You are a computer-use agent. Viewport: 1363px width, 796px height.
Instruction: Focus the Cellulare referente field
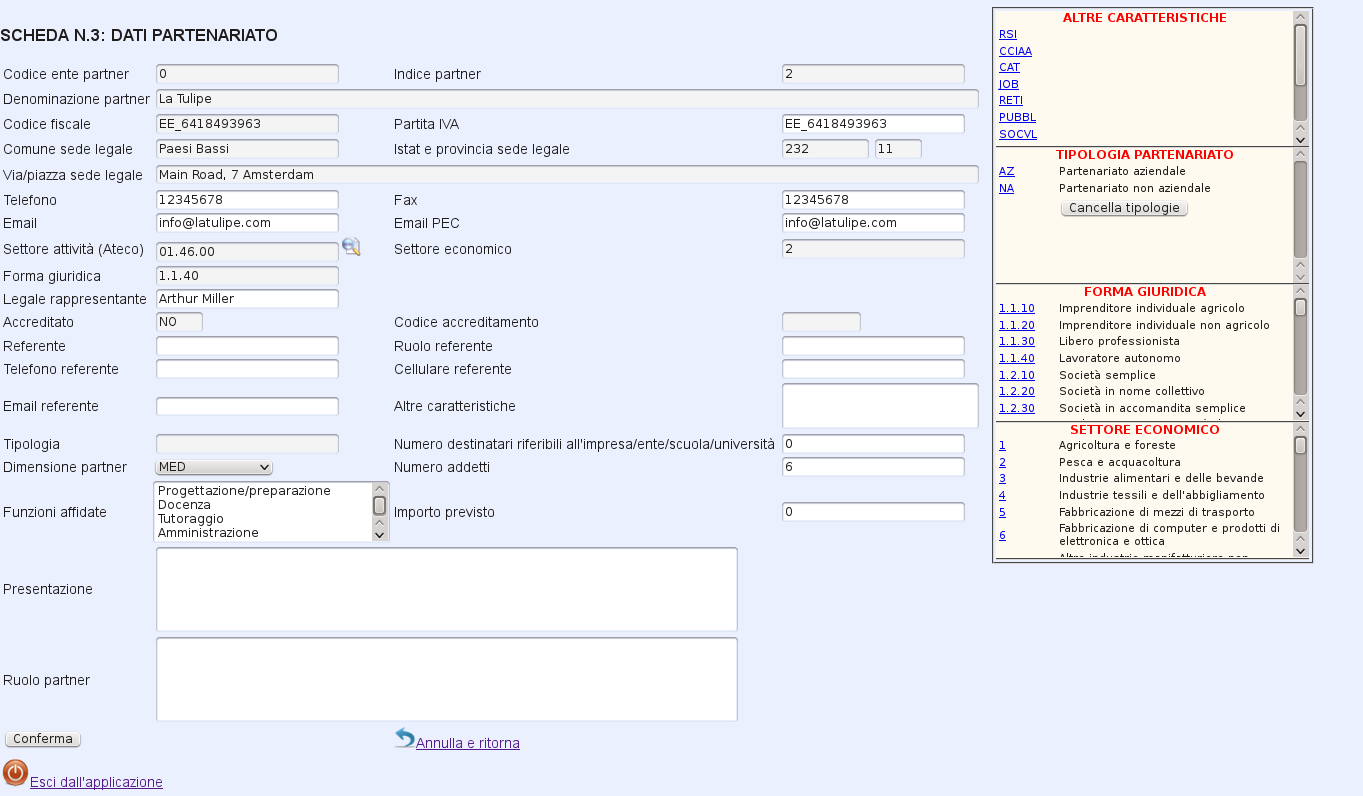coord(873,369)
